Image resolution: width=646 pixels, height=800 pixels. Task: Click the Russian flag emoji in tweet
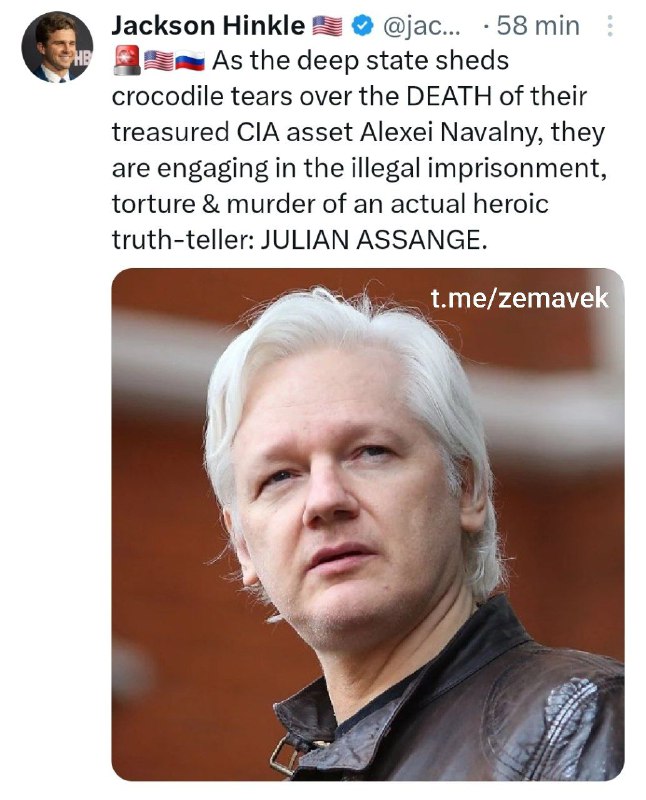190,61
